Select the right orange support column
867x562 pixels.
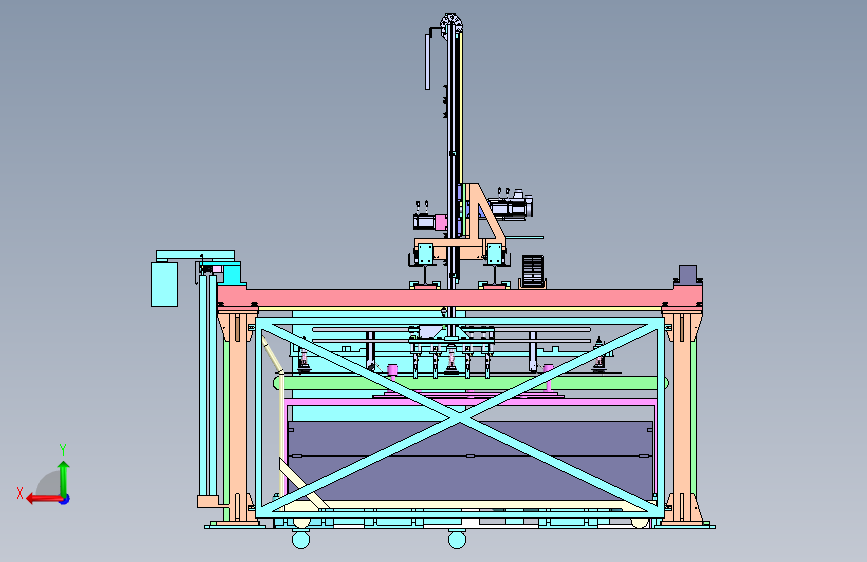click(682, 418)
